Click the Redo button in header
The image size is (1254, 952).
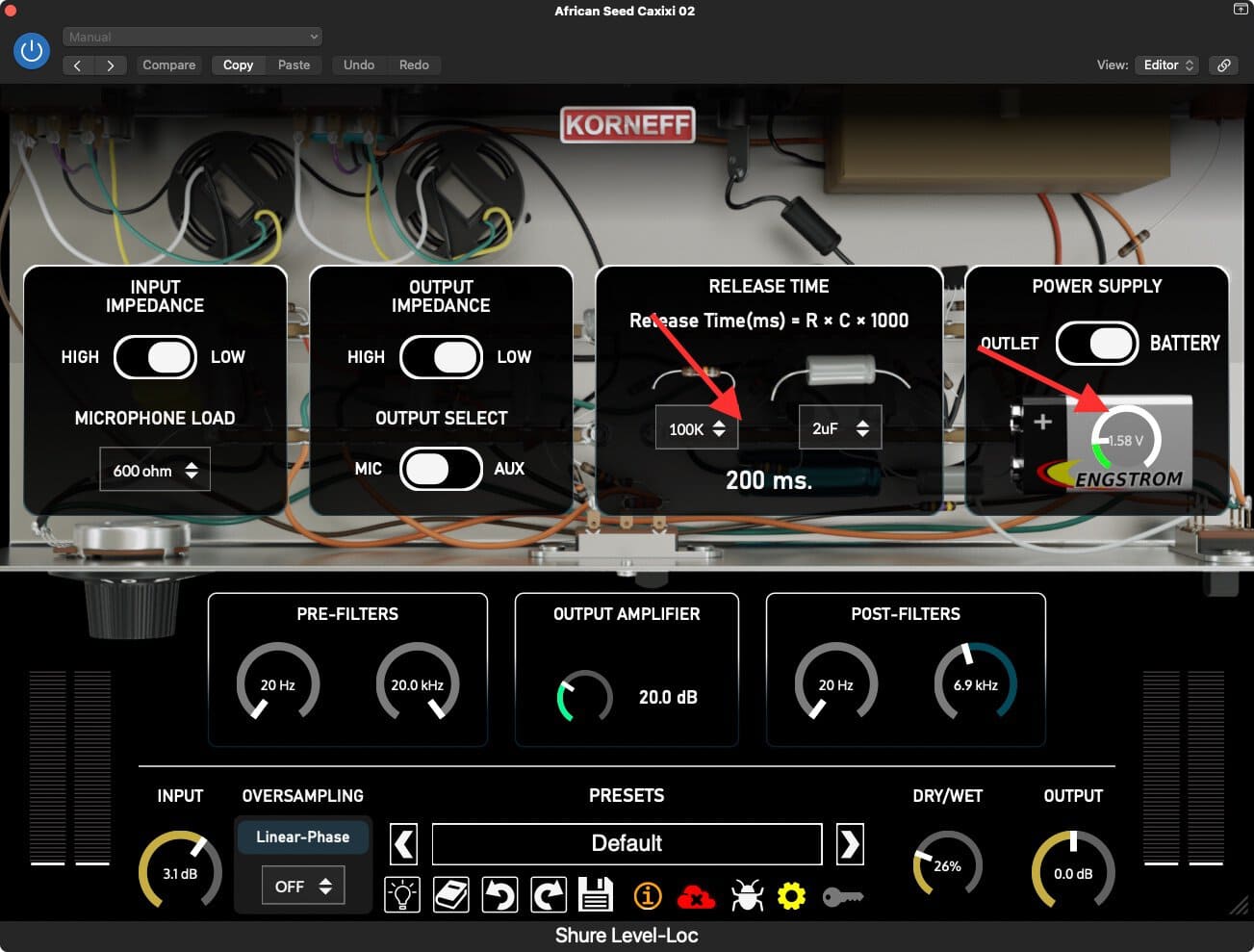(x=414, y=64)
